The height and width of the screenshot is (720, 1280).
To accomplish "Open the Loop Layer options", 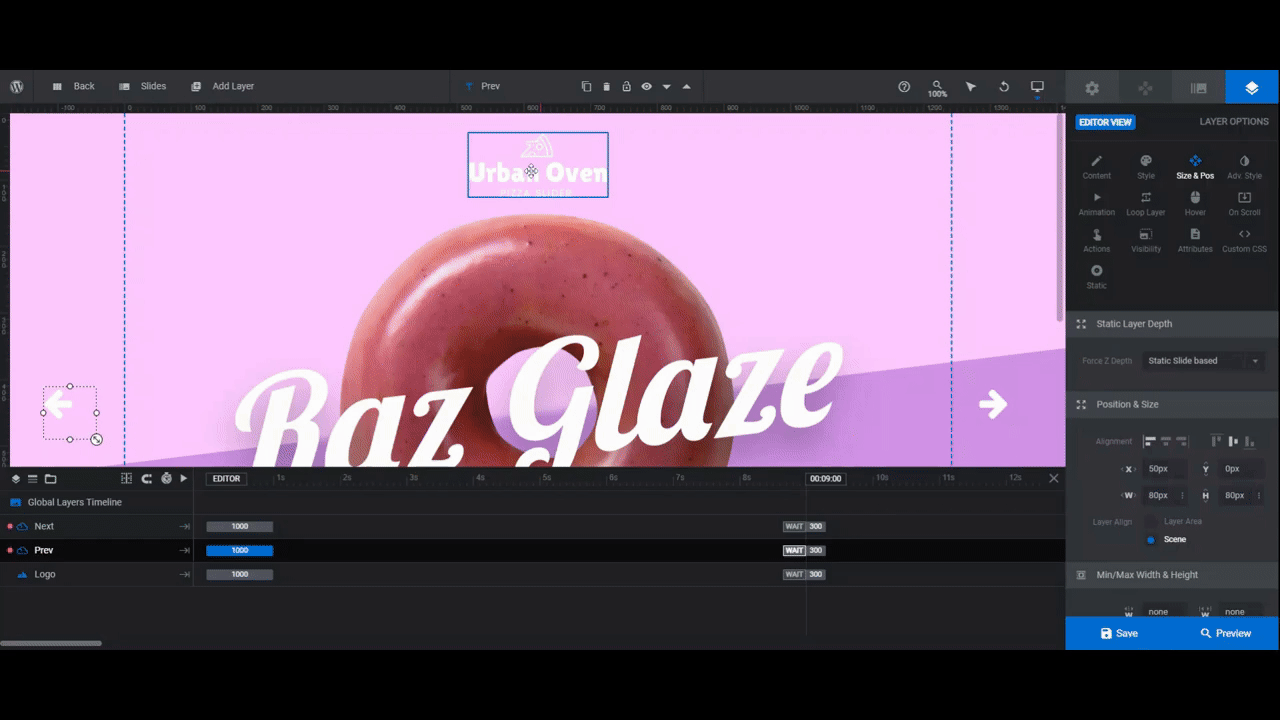I will [1146, 204].
